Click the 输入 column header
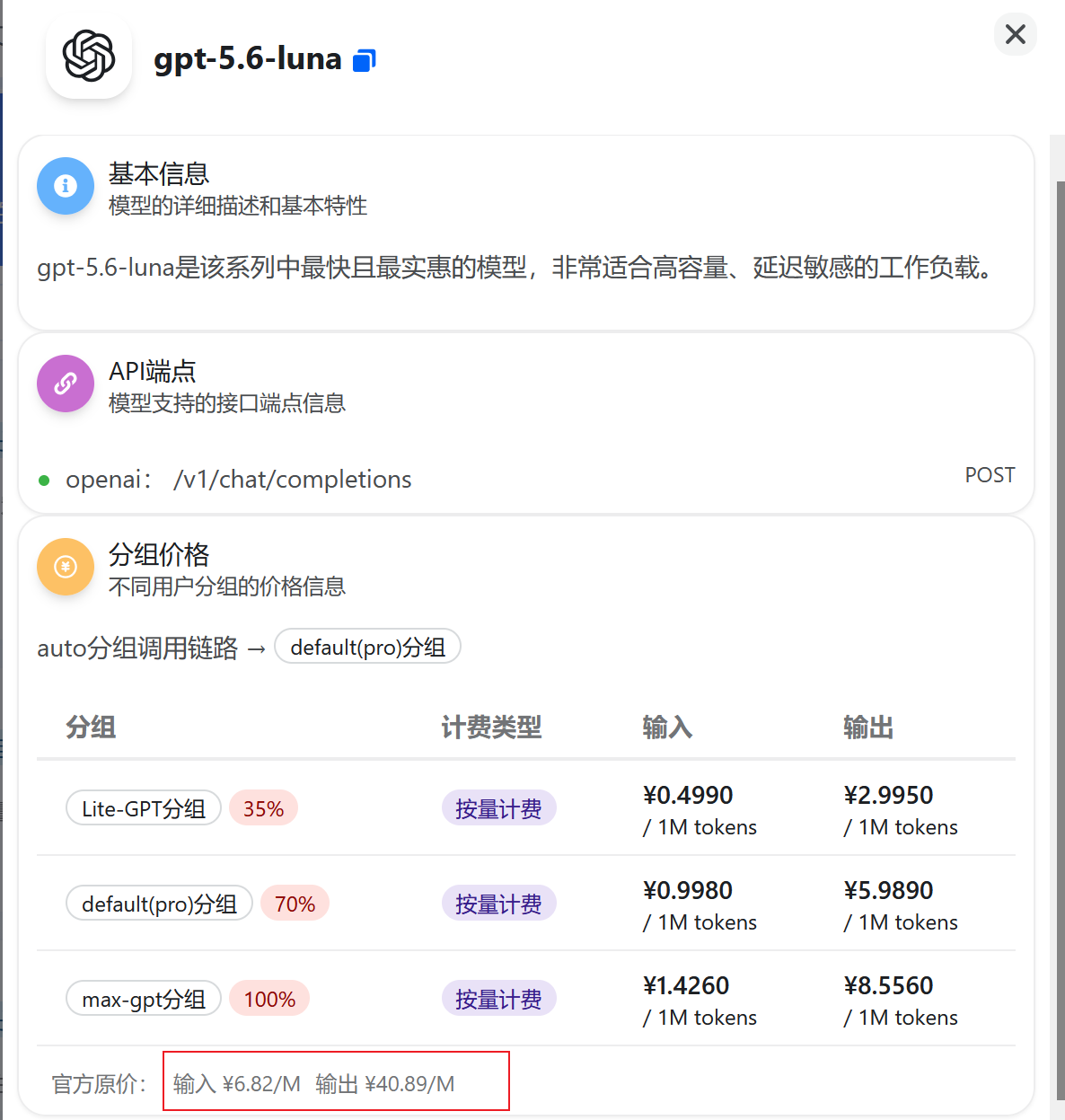This screenshot has height=1120, width=1065. [667, 727]
